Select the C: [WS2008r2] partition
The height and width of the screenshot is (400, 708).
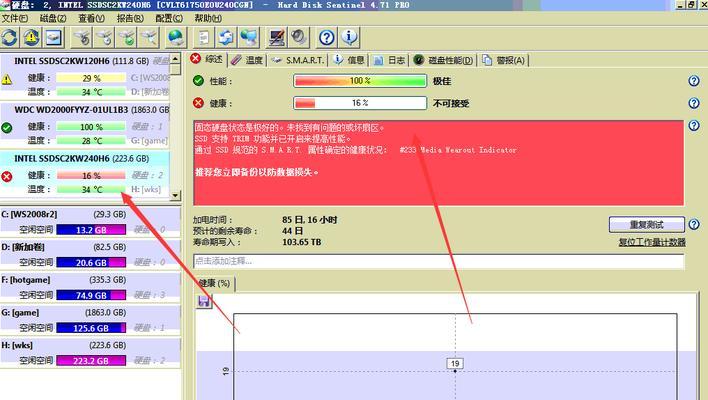90,222
